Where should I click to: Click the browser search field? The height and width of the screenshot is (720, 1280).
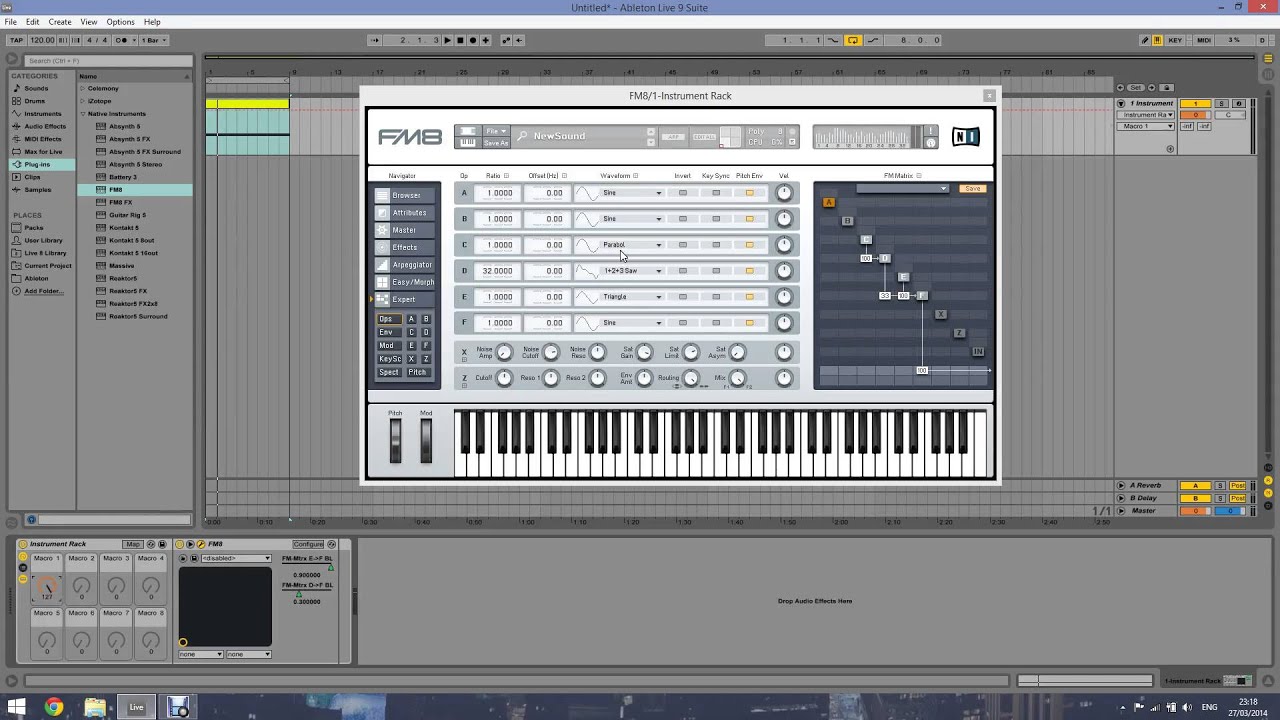tap(107, 61)
